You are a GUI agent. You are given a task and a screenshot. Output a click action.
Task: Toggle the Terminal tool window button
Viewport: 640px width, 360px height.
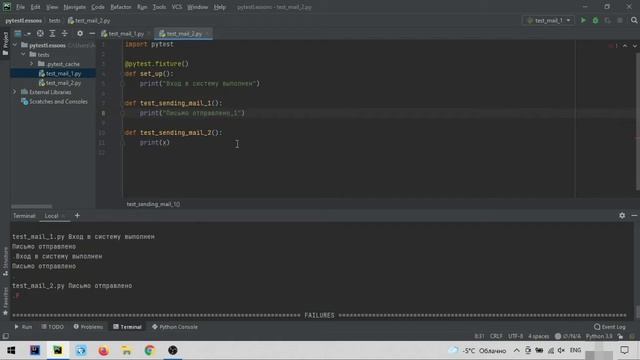coord(127,327)
